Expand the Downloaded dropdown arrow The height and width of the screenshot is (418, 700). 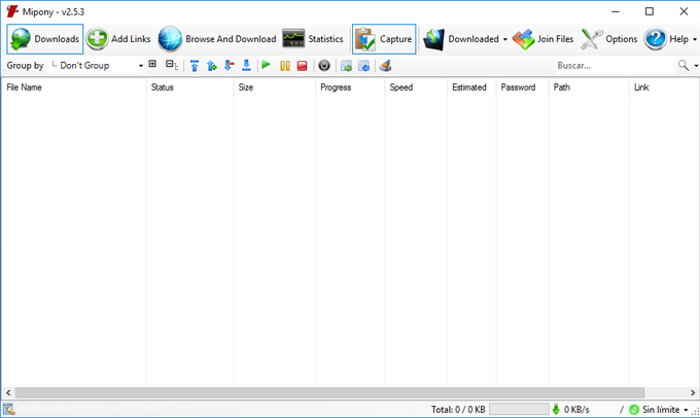tap(505, 39)
